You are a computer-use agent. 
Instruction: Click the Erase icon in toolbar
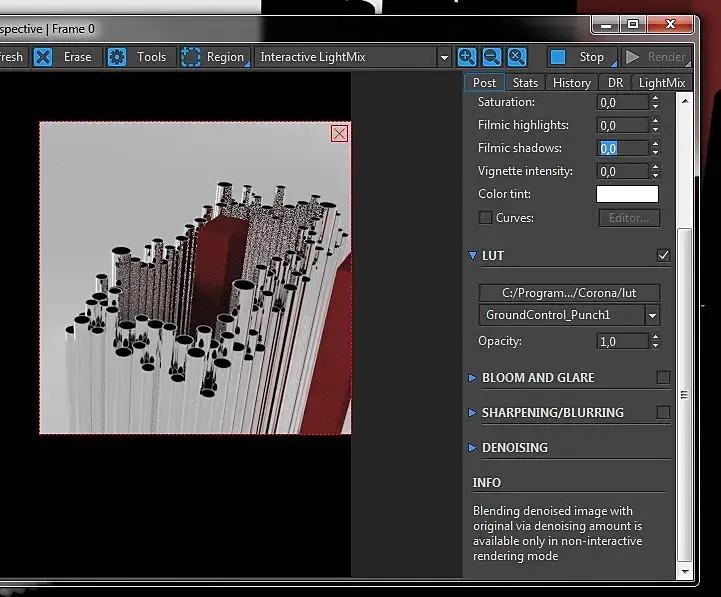43,57
